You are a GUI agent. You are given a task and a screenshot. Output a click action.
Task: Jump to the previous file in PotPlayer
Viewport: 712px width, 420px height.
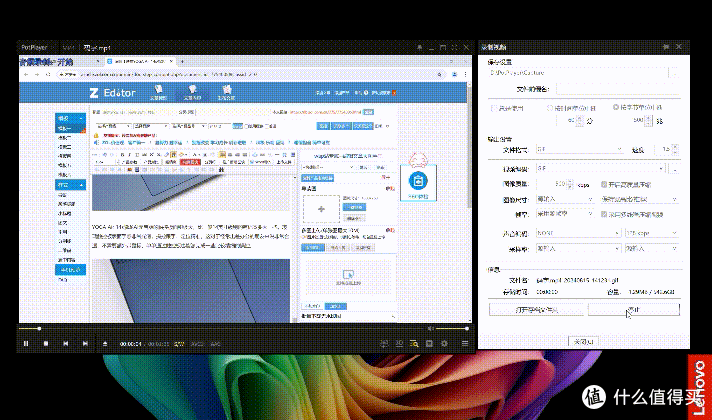(66, 344)
